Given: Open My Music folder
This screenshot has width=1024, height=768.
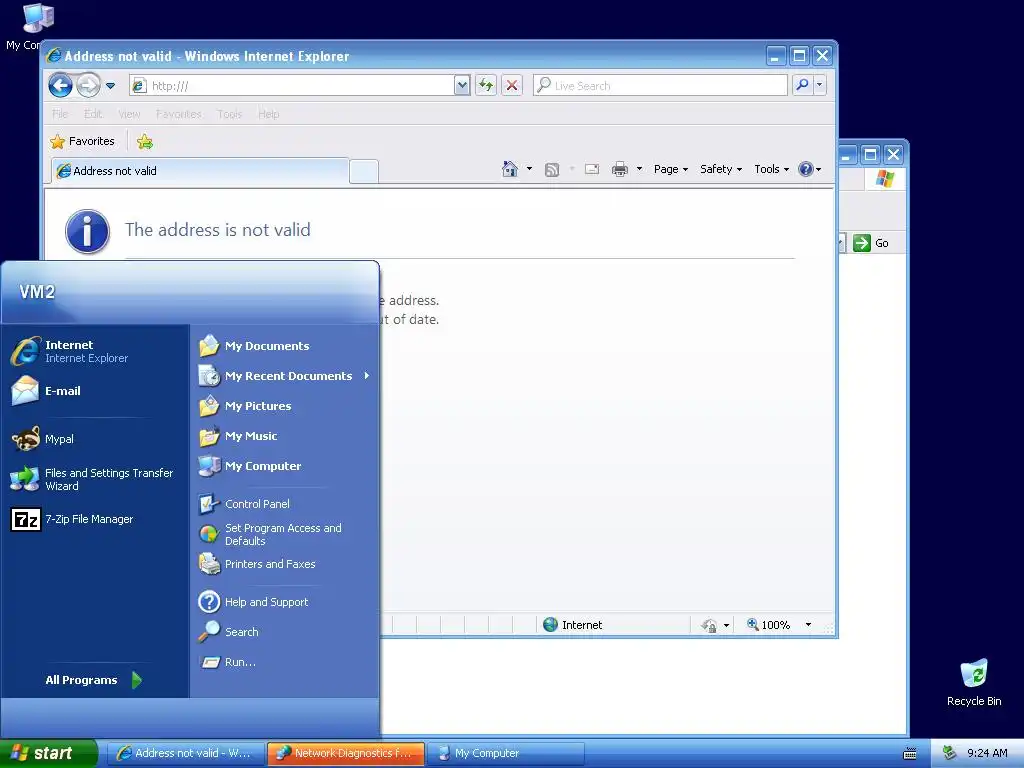Looking at the screenshot, I should (x=284, y=436).
